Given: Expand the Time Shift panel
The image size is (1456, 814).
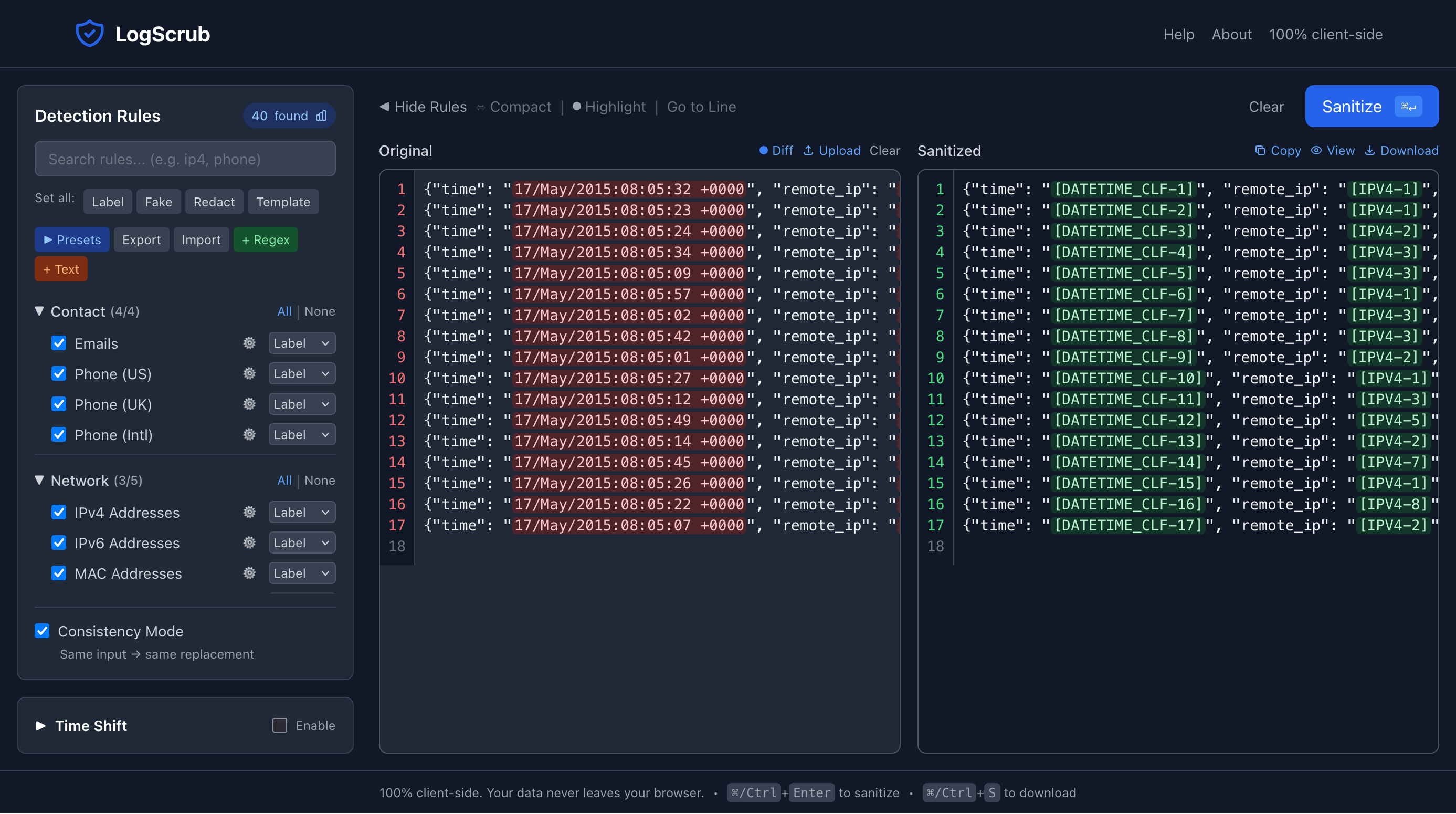Looking at the screenshot, I should tap(41, 725).
